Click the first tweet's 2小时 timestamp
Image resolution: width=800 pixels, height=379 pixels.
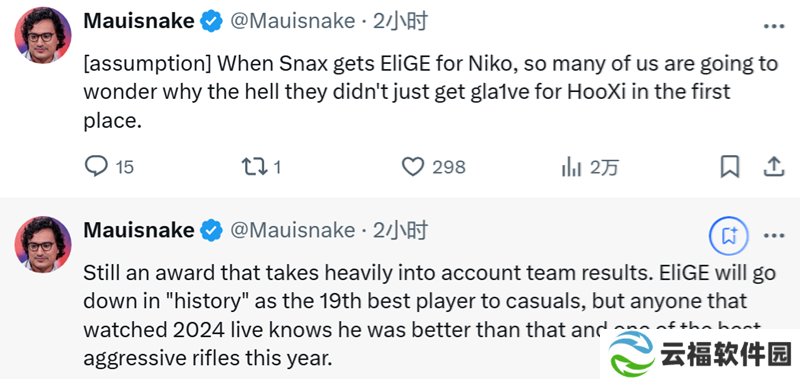coord(400,21)
